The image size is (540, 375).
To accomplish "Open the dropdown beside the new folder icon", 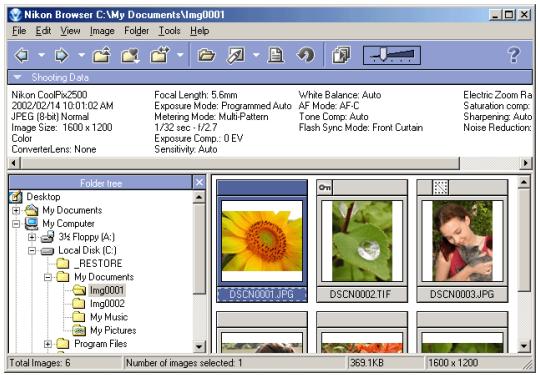I will click(x=180, y=55).
